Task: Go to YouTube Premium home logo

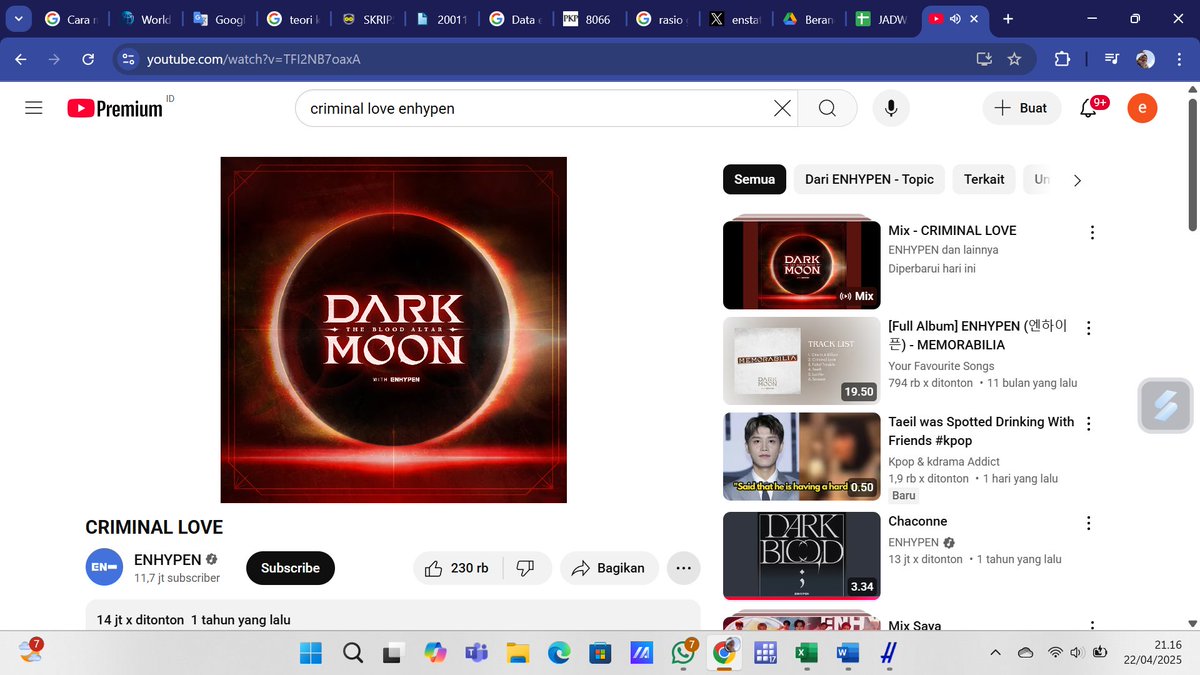Action: (x=115, y=108)
